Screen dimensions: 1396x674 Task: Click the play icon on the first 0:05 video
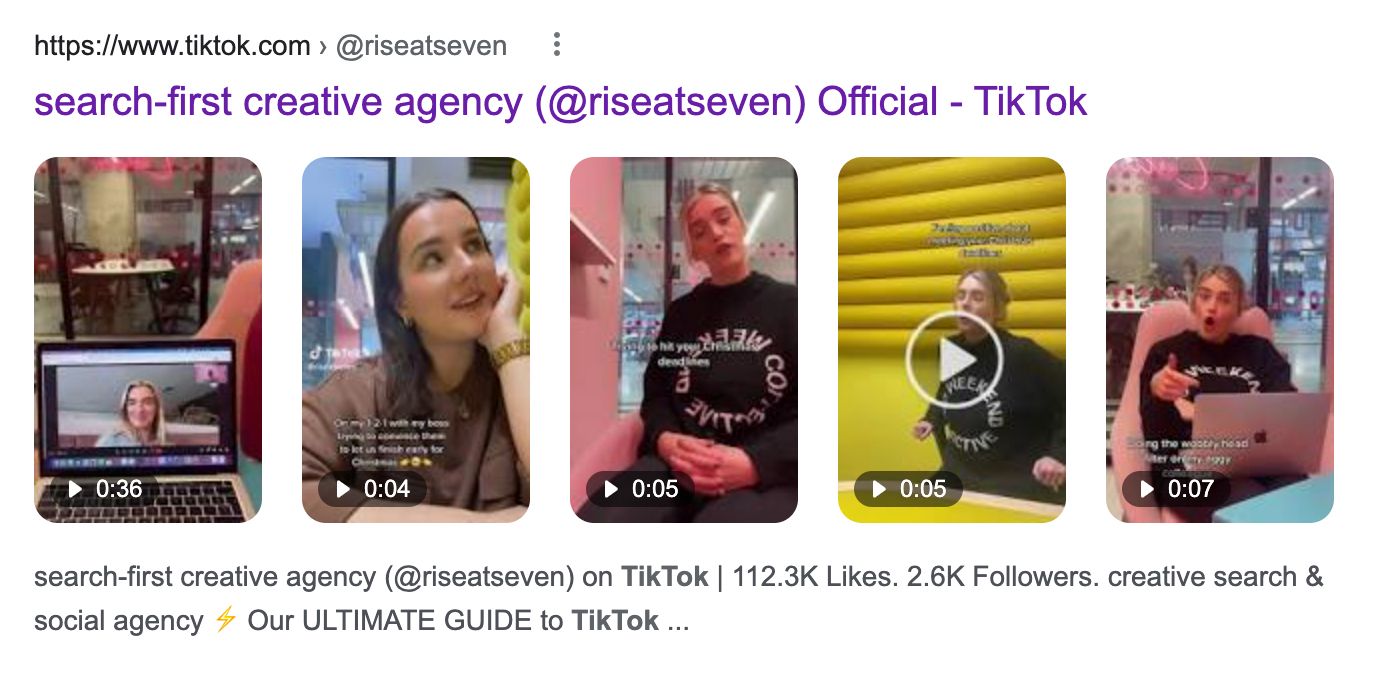tap(611, 489)
